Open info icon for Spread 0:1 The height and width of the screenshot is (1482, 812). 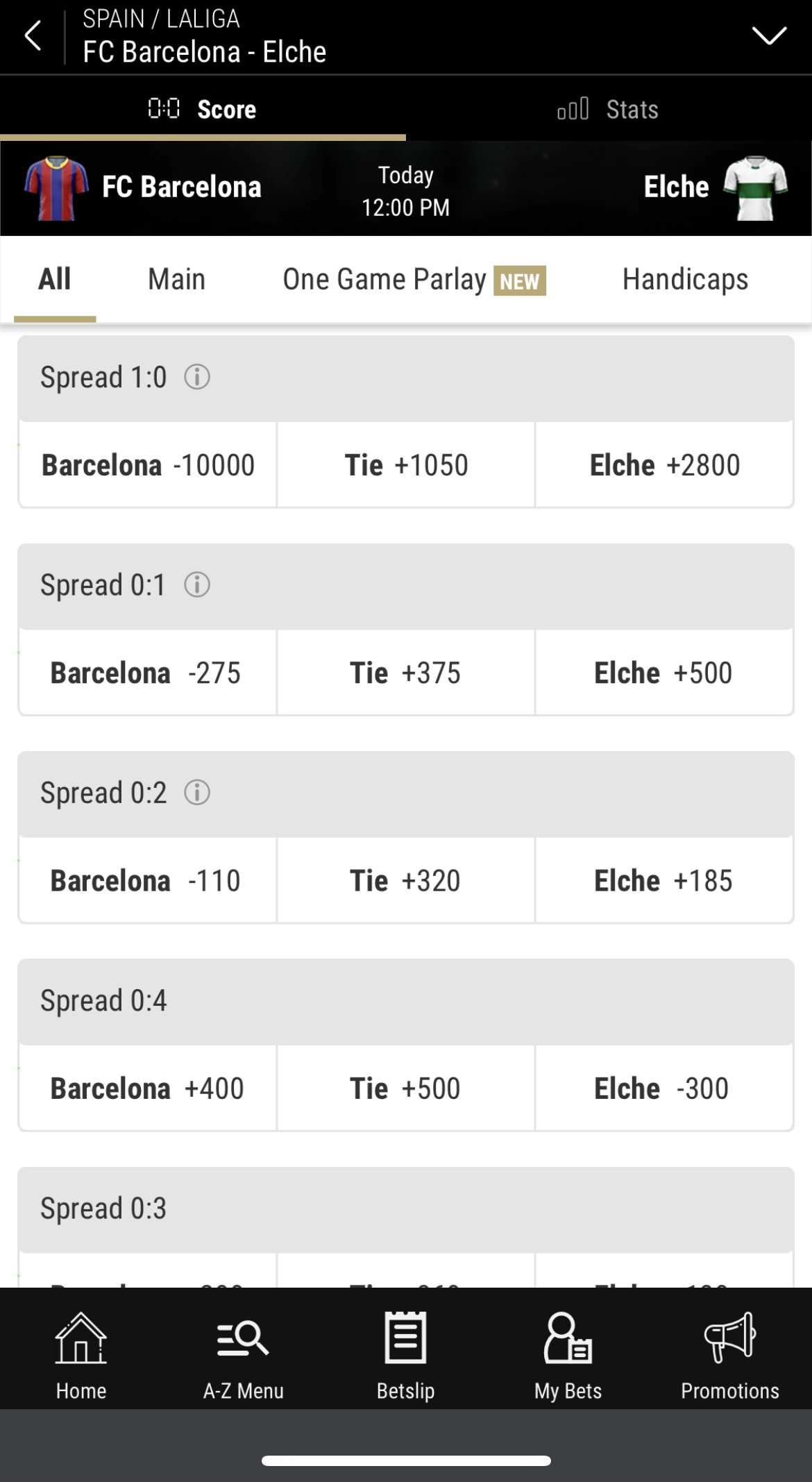pos(197,584)
